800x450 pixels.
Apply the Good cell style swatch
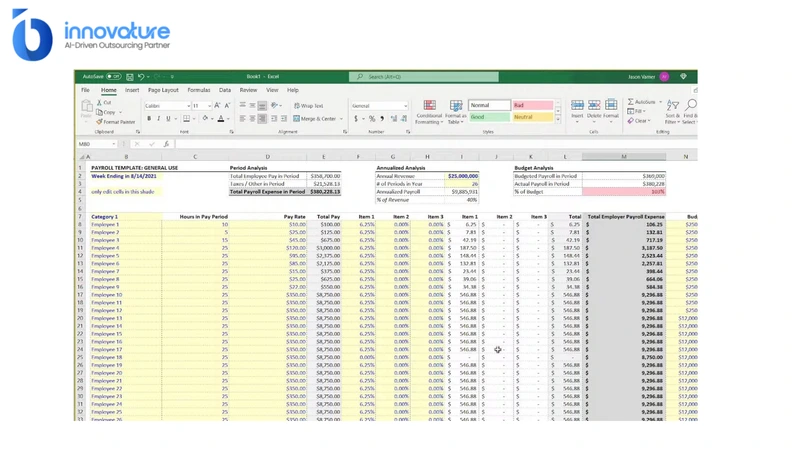[x=489, y=117]
